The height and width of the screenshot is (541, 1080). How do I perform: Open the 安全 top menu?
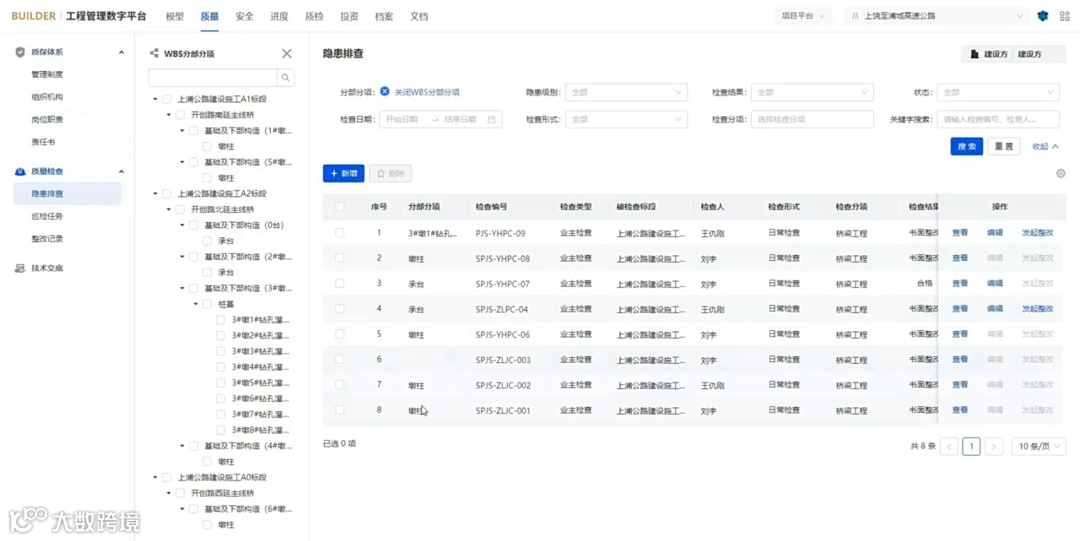click(245, 17)
